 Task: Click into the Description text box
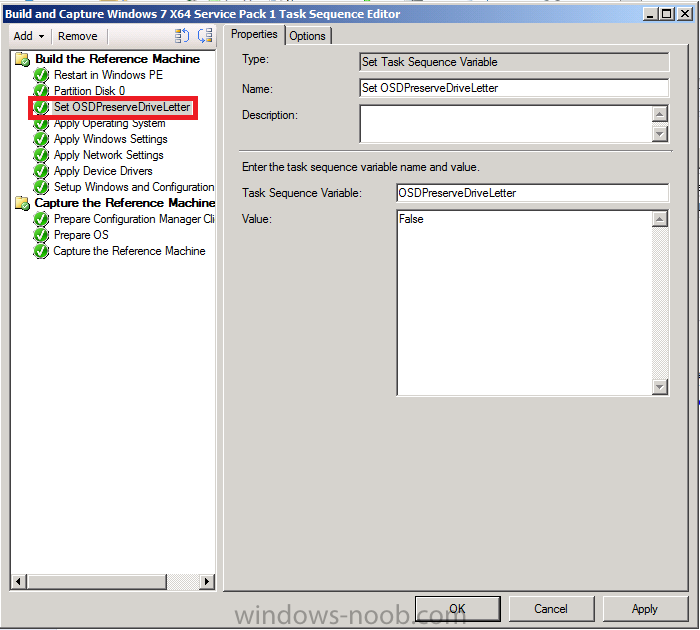point(506,124)
